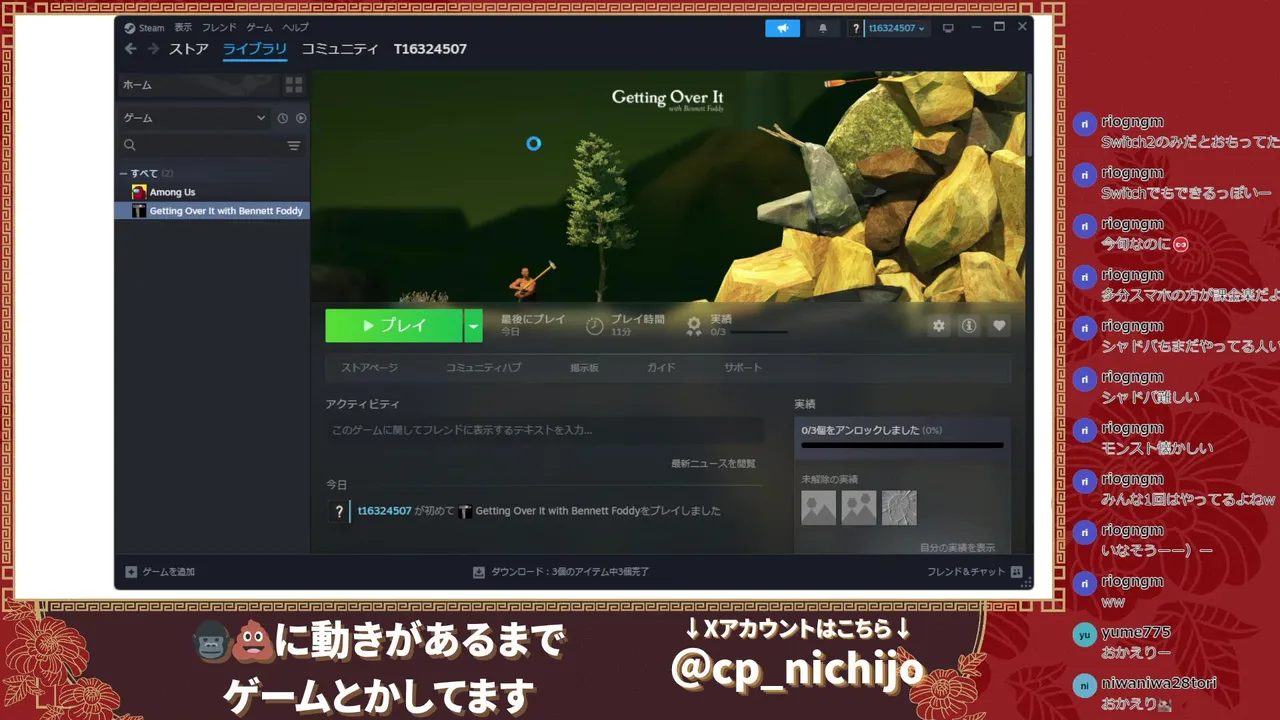Open the second locked achievement thumbnail
Image resolution: width=1280 pixels, height=720 pixels.
[x=859, y=508]
